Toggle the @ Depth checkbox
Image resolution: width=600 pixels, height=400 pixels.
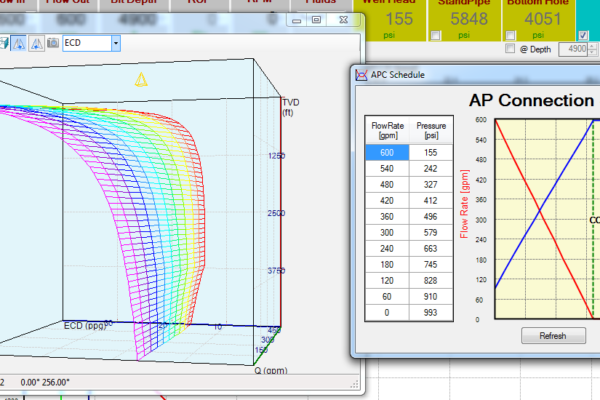(512, 49)
